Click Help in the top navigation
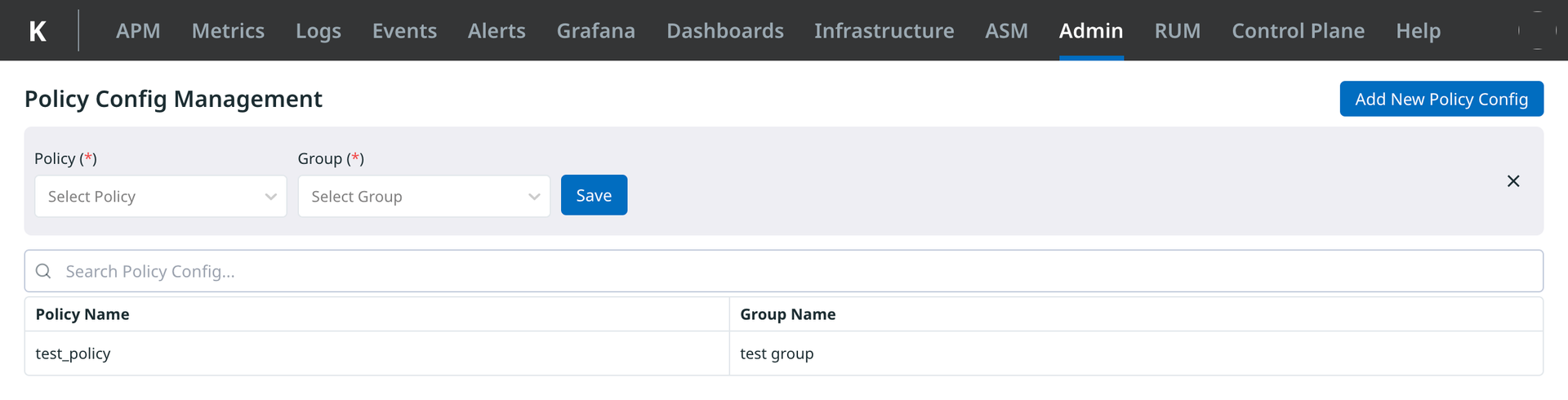The width and height of the screenshot is (1568, 400). click(1418, 31)
